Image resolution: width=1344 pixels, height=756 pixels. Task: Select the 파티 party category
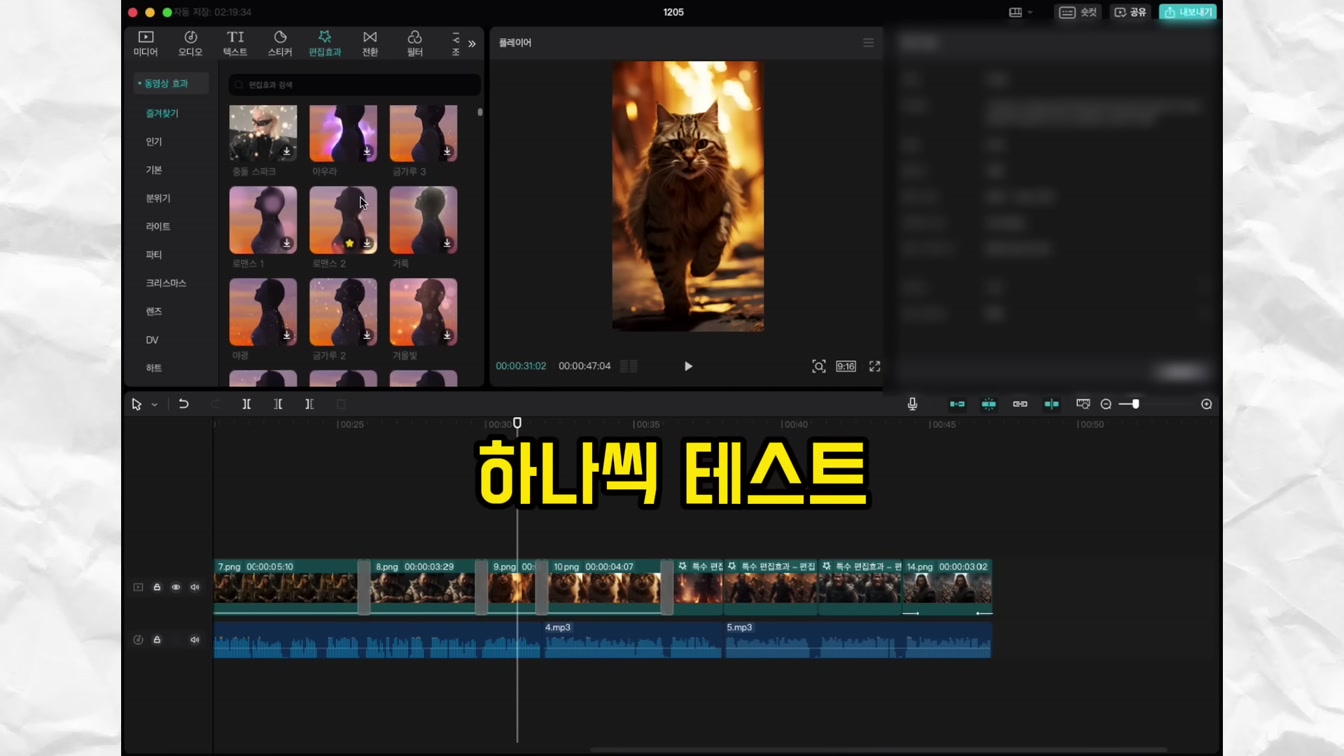154,255
